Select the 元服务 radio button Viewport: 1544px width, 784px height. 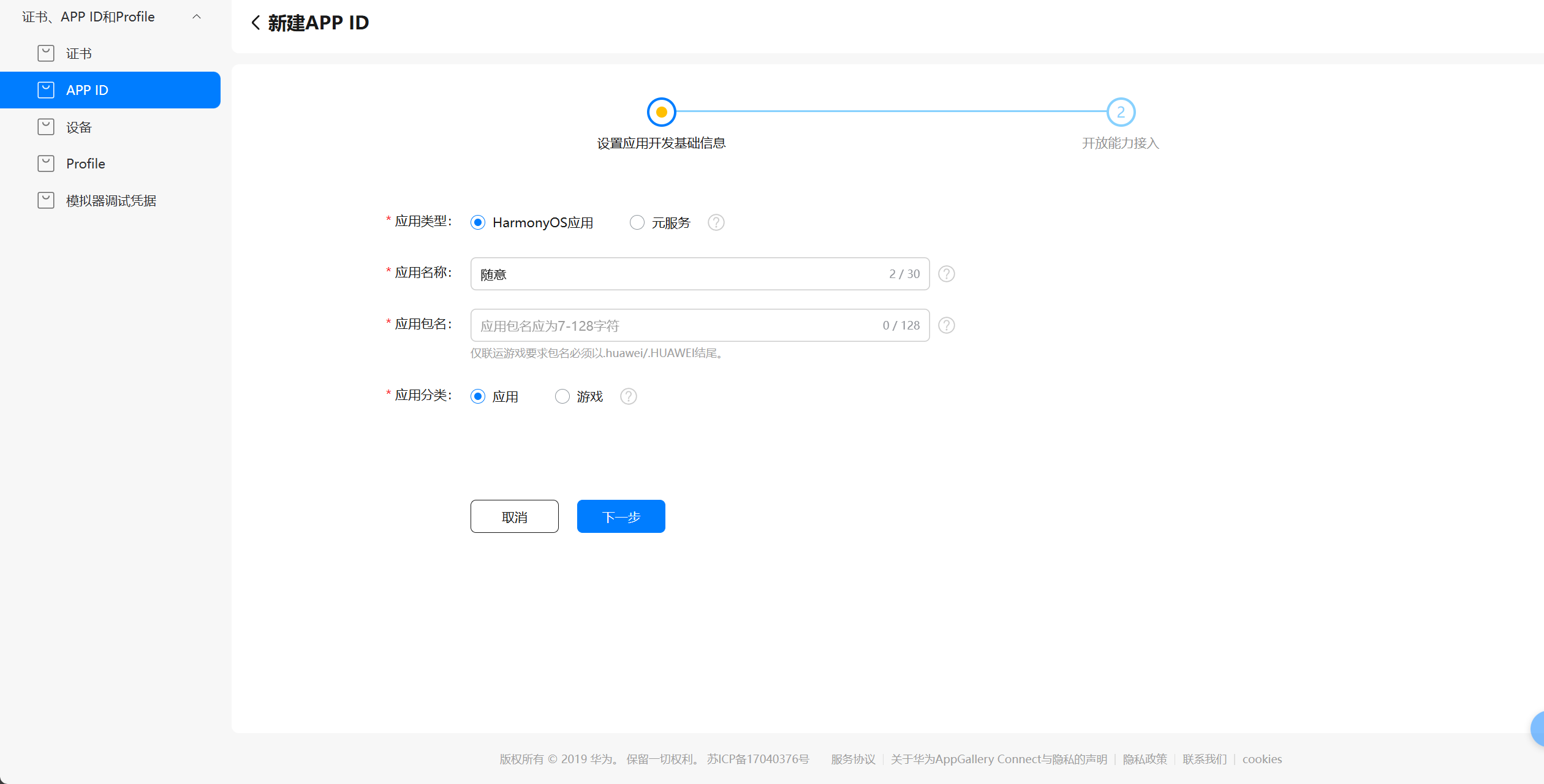(637, 222)
